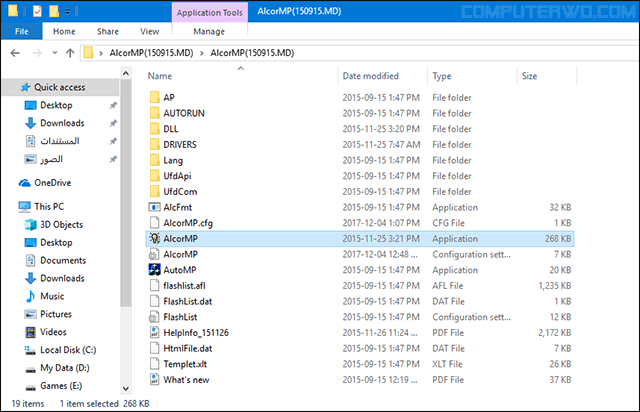Select the HtmlFile.dat file
This screenshot has width=640, height=412.
[x=188, y=348]
